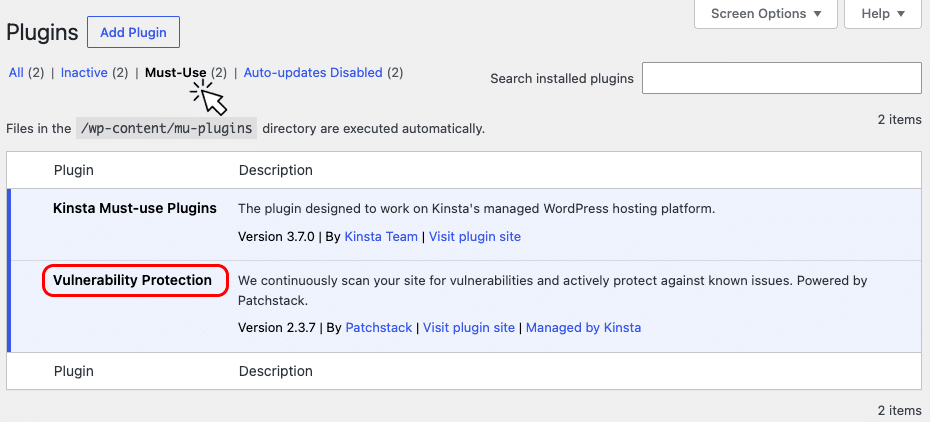This screenshot has height=422, width=930.
Task: Click the Vulnerability Protection plugin name
Action: click(132, 280)
